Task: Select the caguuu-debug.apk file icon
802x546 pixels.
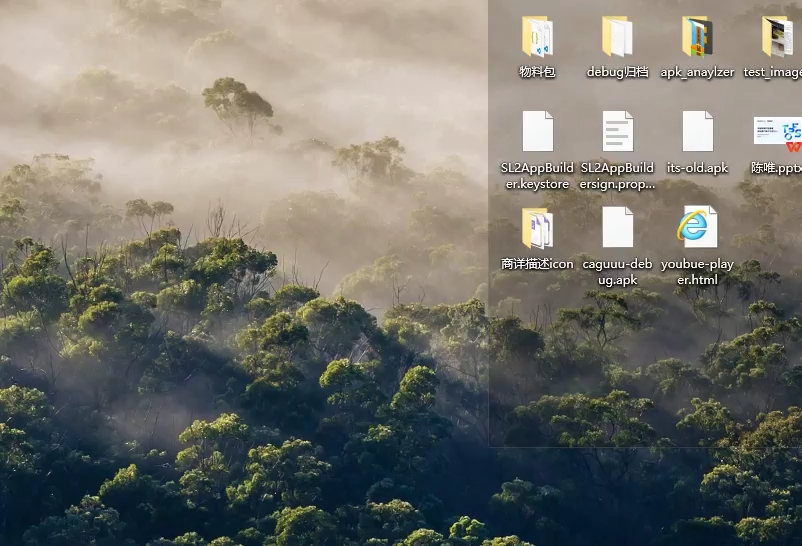Action: pyautogui.click(x=617, y=227)
